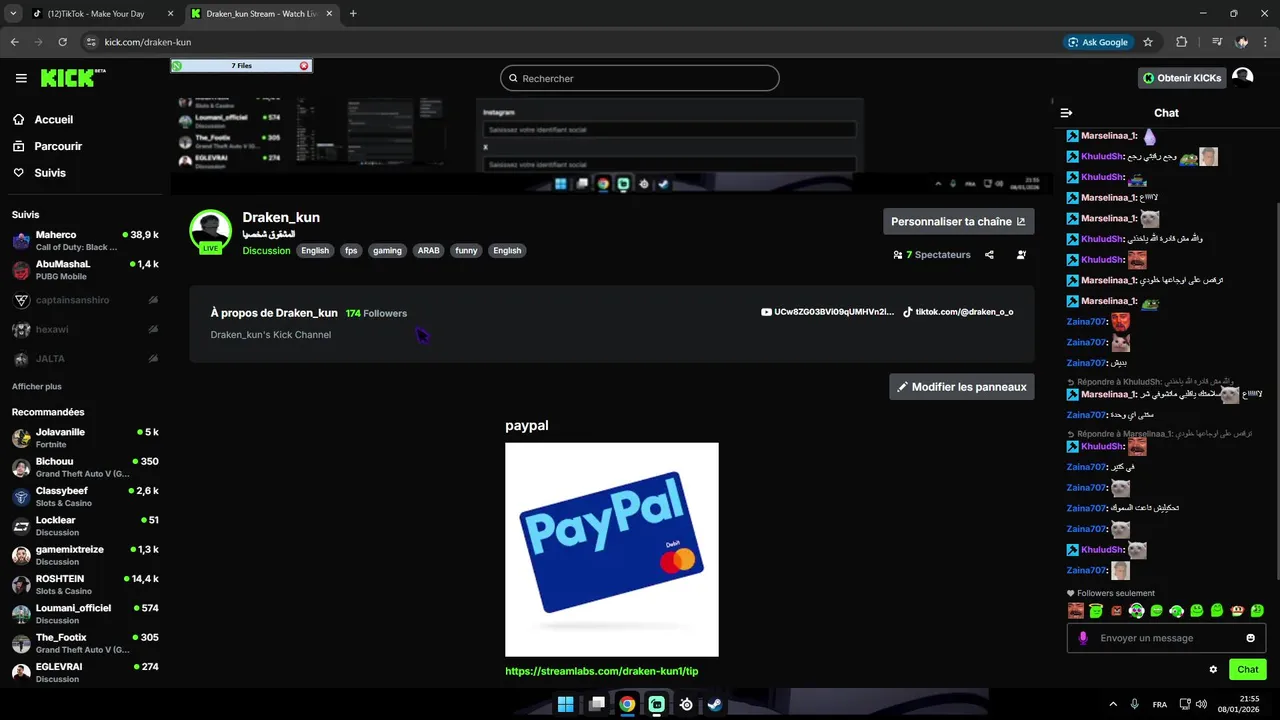Open the media control icon in toolbar
1280x720 pixels.
[x=1217, y=42]
